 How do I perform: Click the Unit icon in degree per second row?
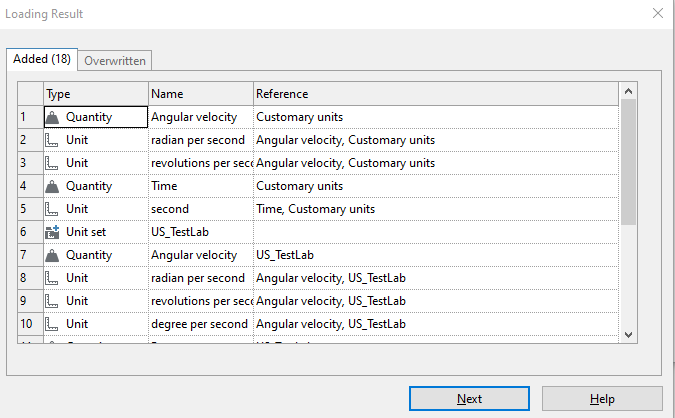[53, 324]
